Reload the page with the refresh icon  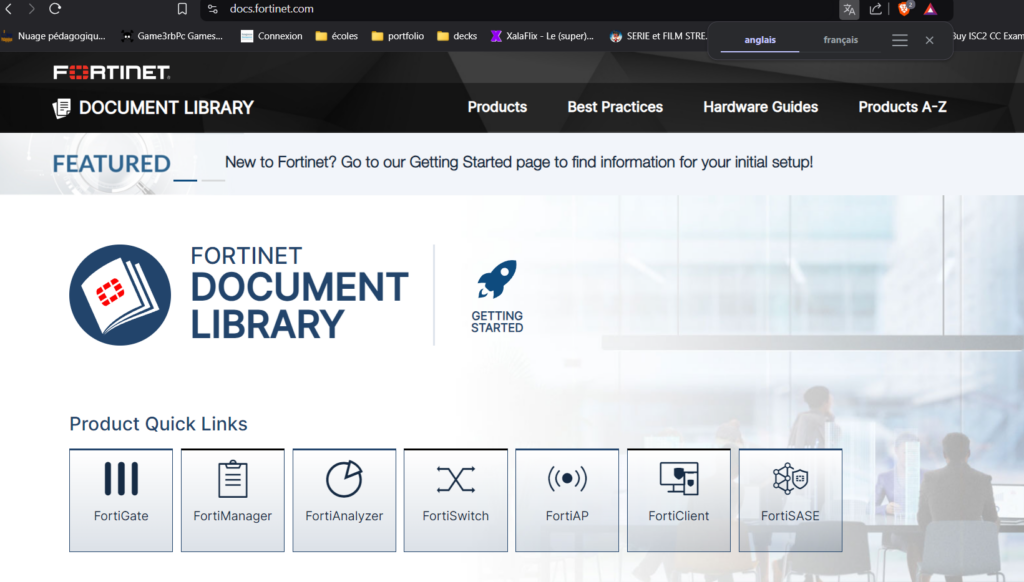pyautogui.click(x=55, y=8)
